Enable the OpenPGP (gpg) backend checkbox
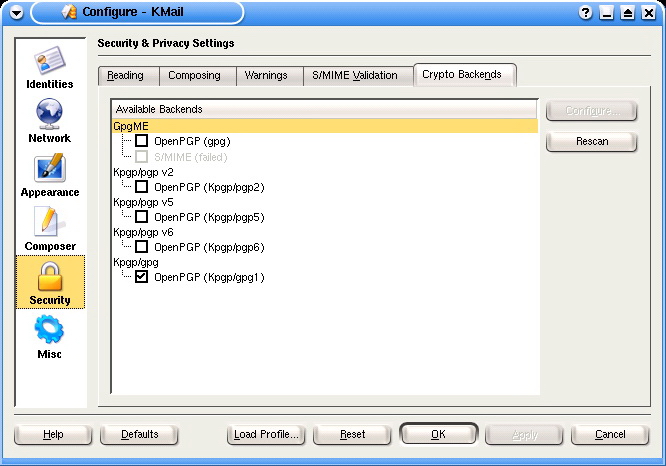This screenshot has width=666, height=466. click(x=141, y=141)
